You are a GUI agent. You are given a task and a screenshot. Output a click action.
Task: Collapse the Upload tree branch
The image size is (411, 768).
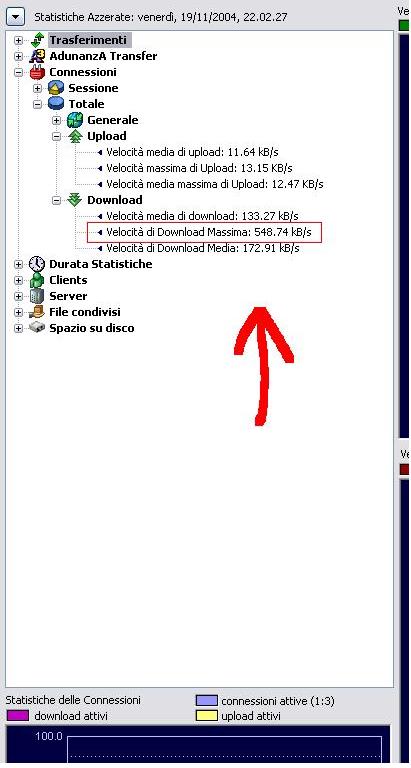[56, 137]
